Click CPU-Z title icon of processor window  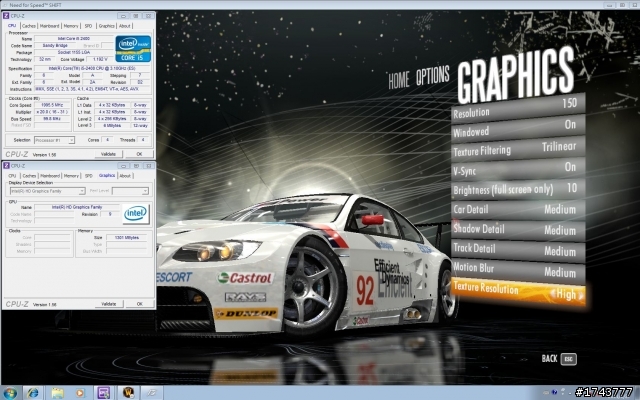point(6,16)
